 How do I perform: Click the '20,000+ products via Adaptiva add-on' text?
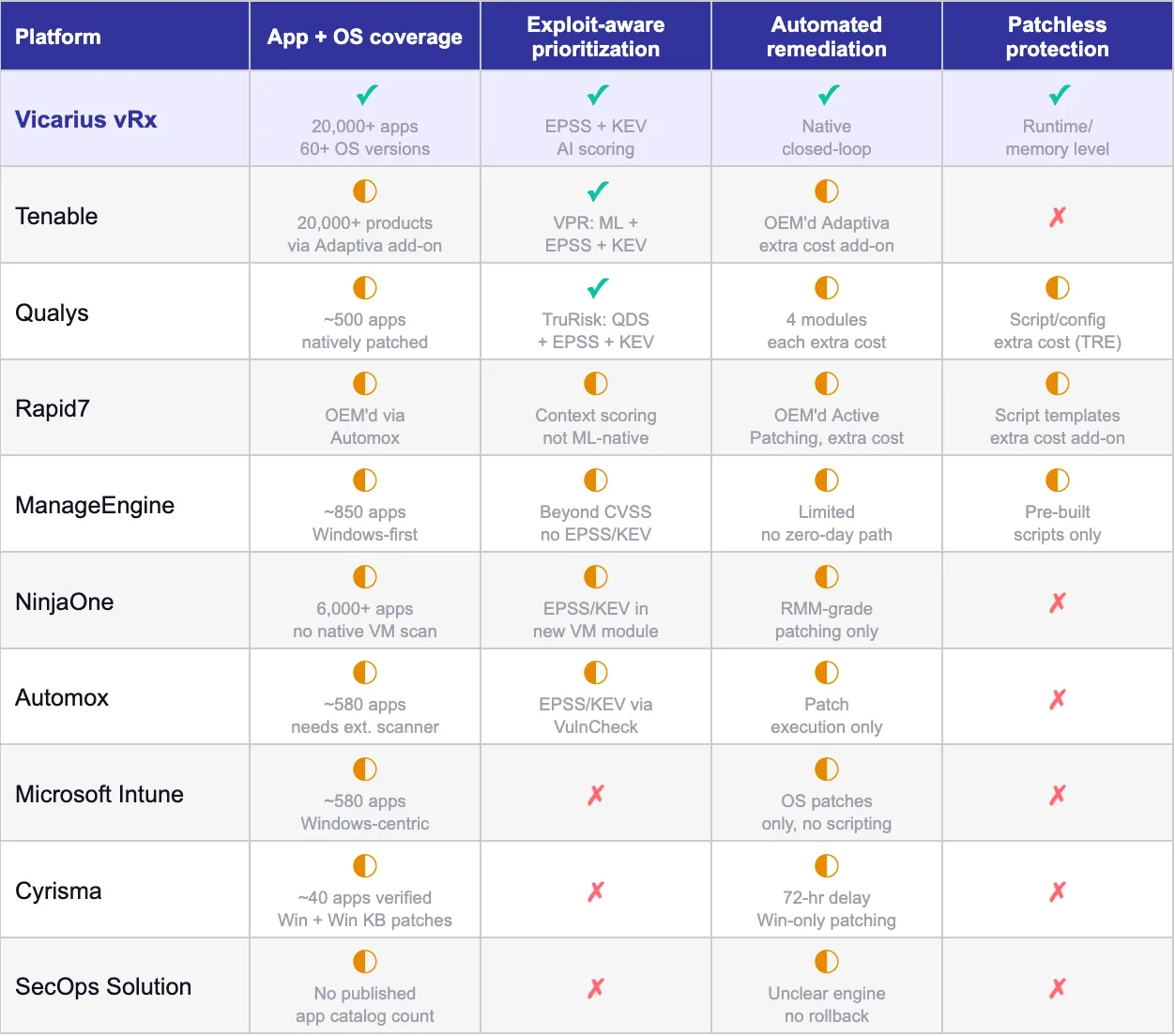coord(365,235)
